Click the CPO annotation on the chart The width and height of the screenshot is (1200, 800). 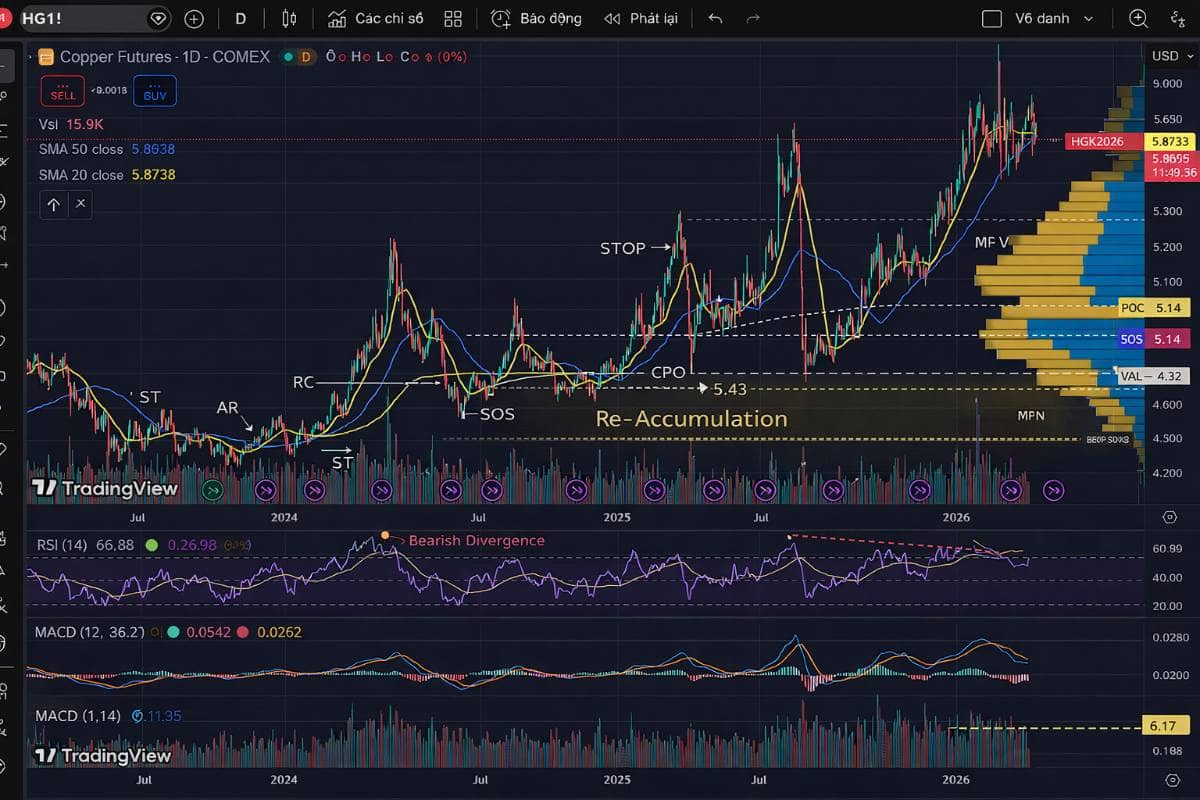coord(668,372)
